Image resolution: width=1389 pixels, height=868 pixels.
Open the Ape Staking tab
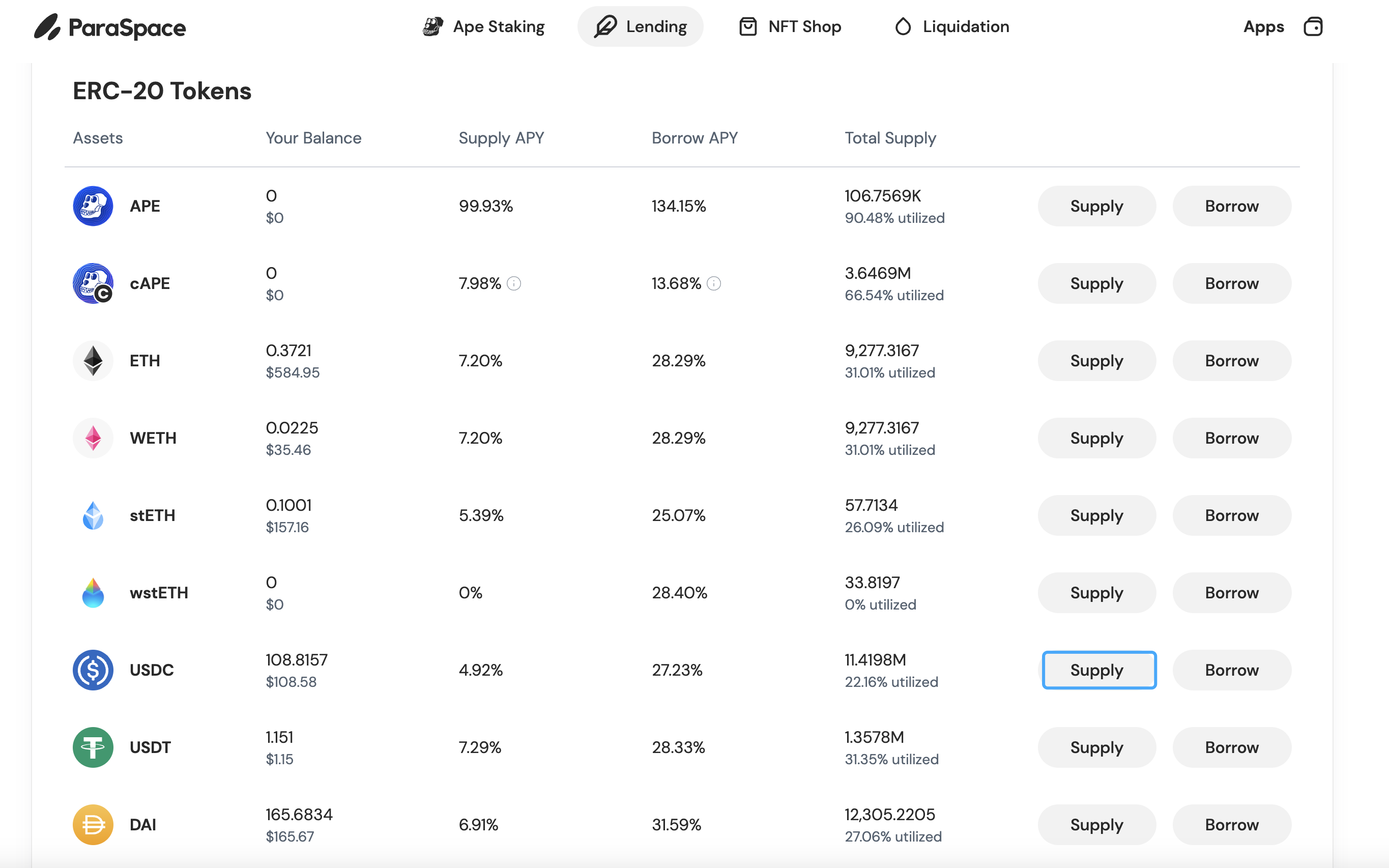[483, 26]
